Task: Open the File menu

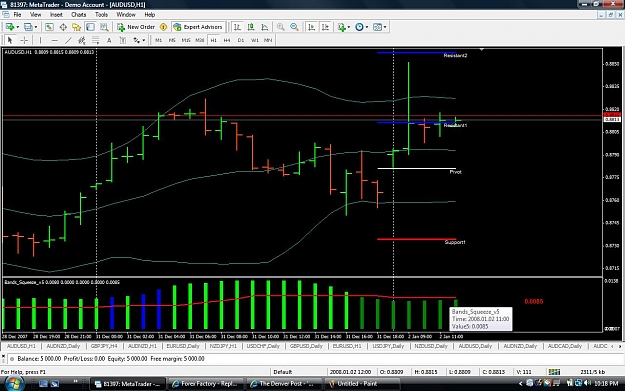Action: coord(17,15)
